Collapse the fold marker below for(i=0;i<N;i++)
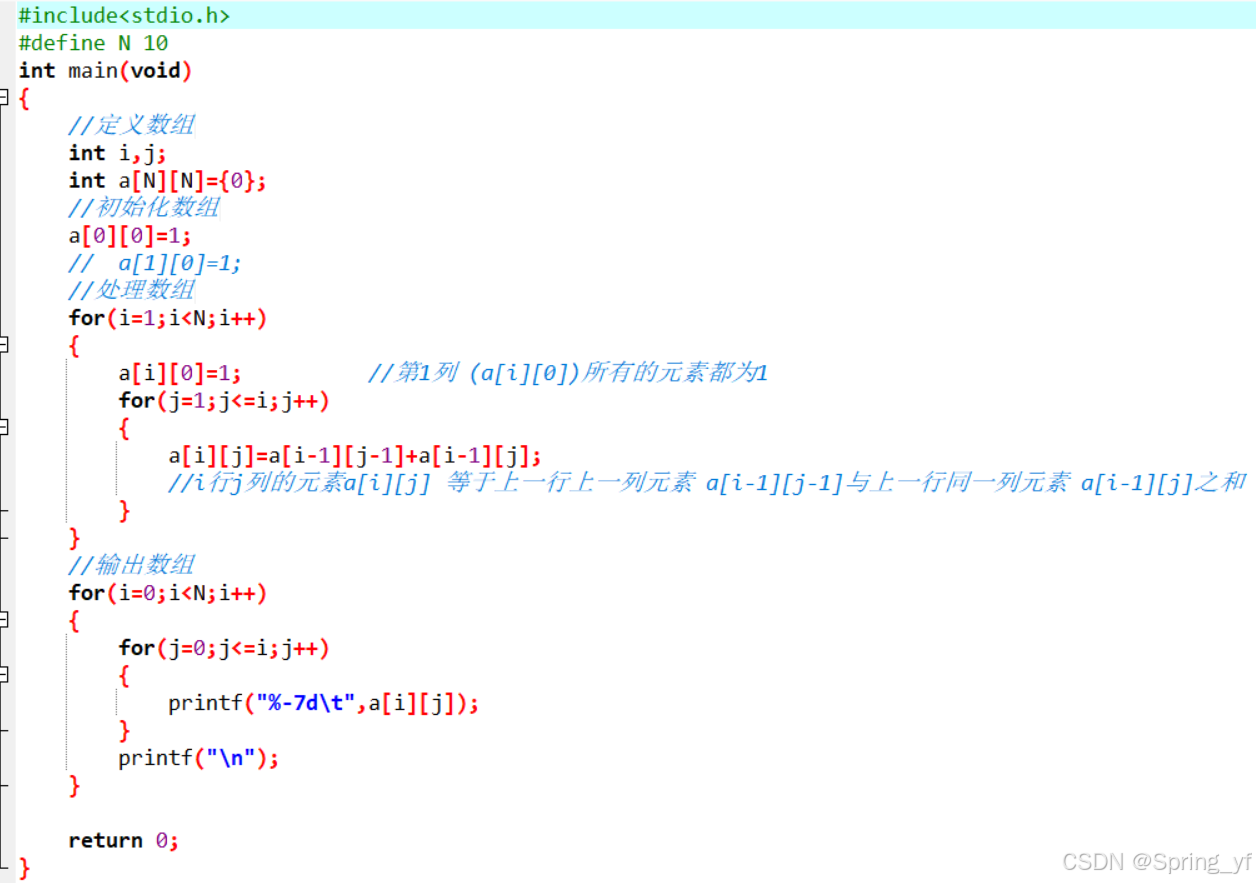The image size is (1256, 883). (x=3, y=620)
